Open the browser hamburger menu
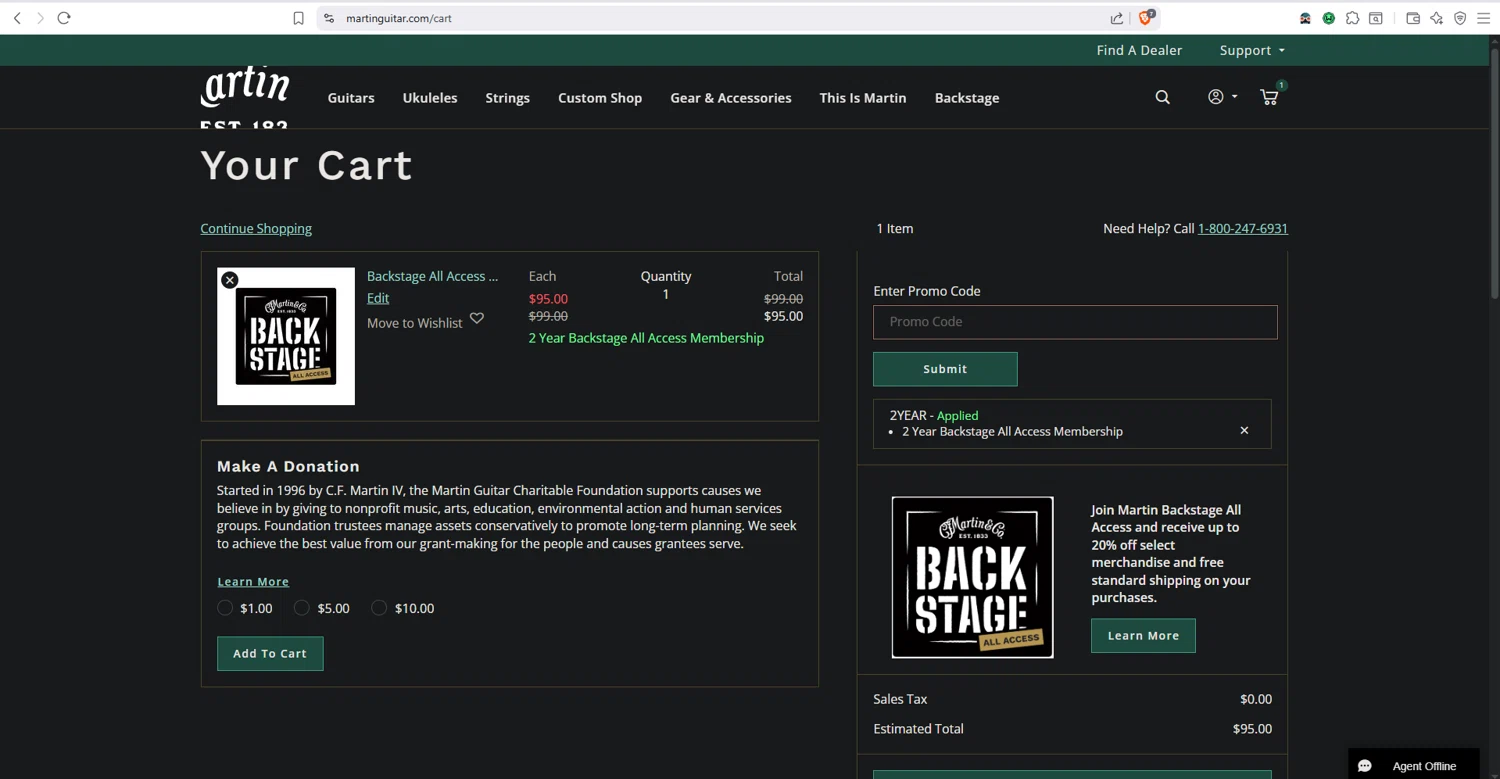The height and width of the screenshot is (779, 1500). tap(1484, 18)
